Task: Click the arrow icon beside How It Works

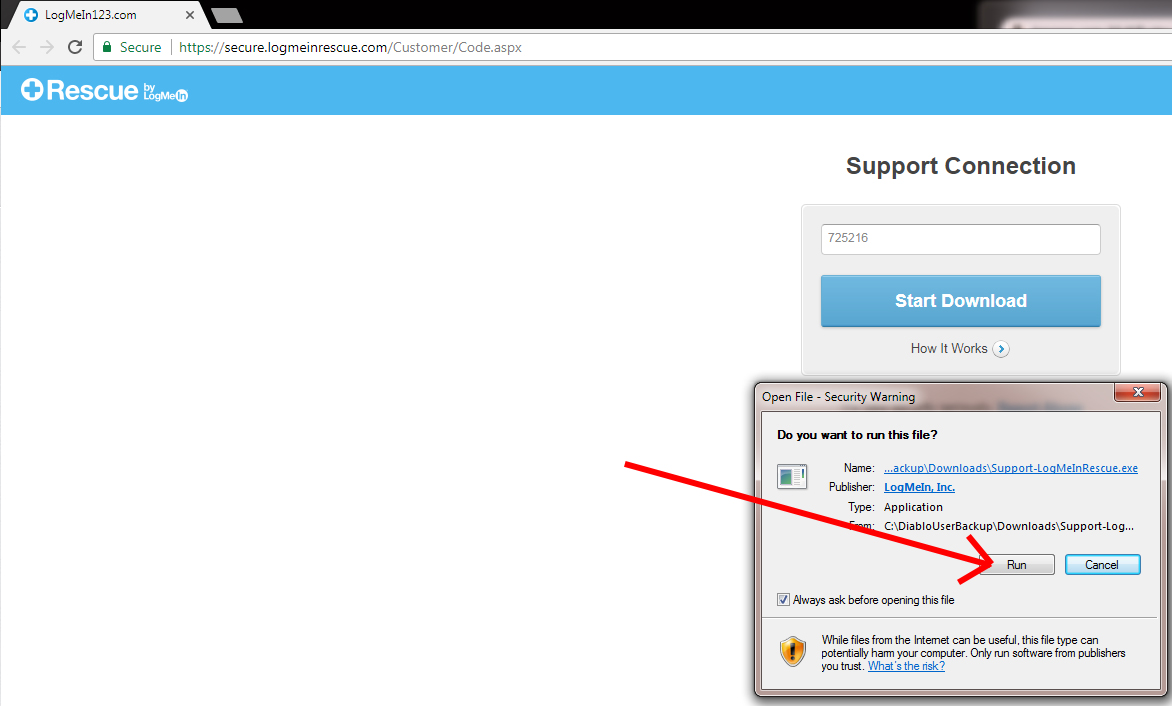Action: tap(1001, 349)
